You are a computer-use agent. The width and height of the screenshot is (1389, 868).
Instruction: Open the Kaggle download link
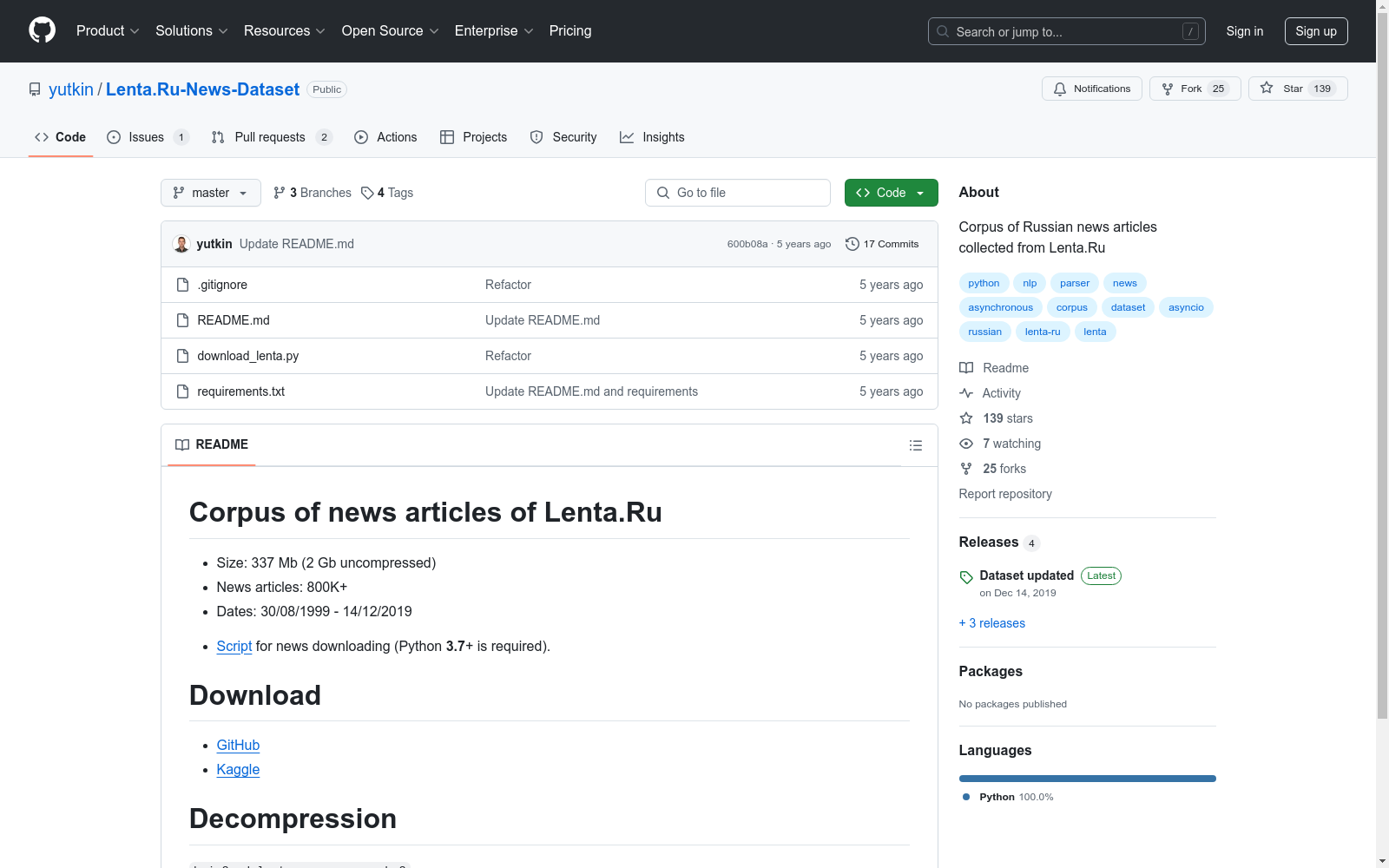[x=238, y=769]
